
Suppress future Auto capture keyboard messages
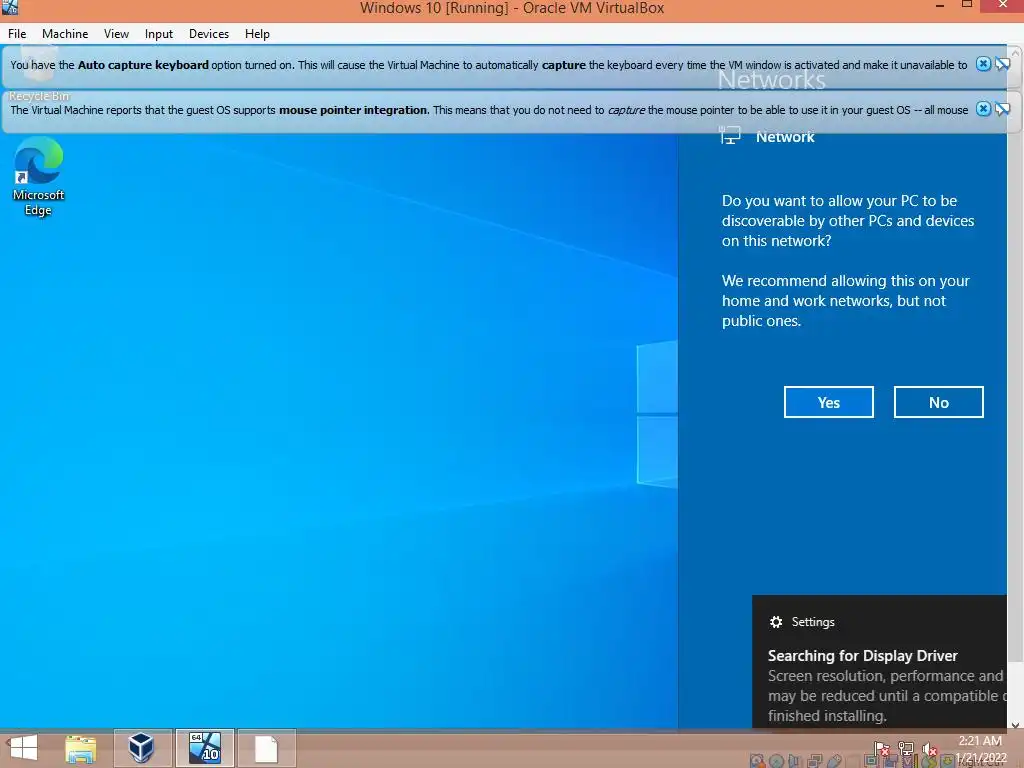[x=1002, y=64]
